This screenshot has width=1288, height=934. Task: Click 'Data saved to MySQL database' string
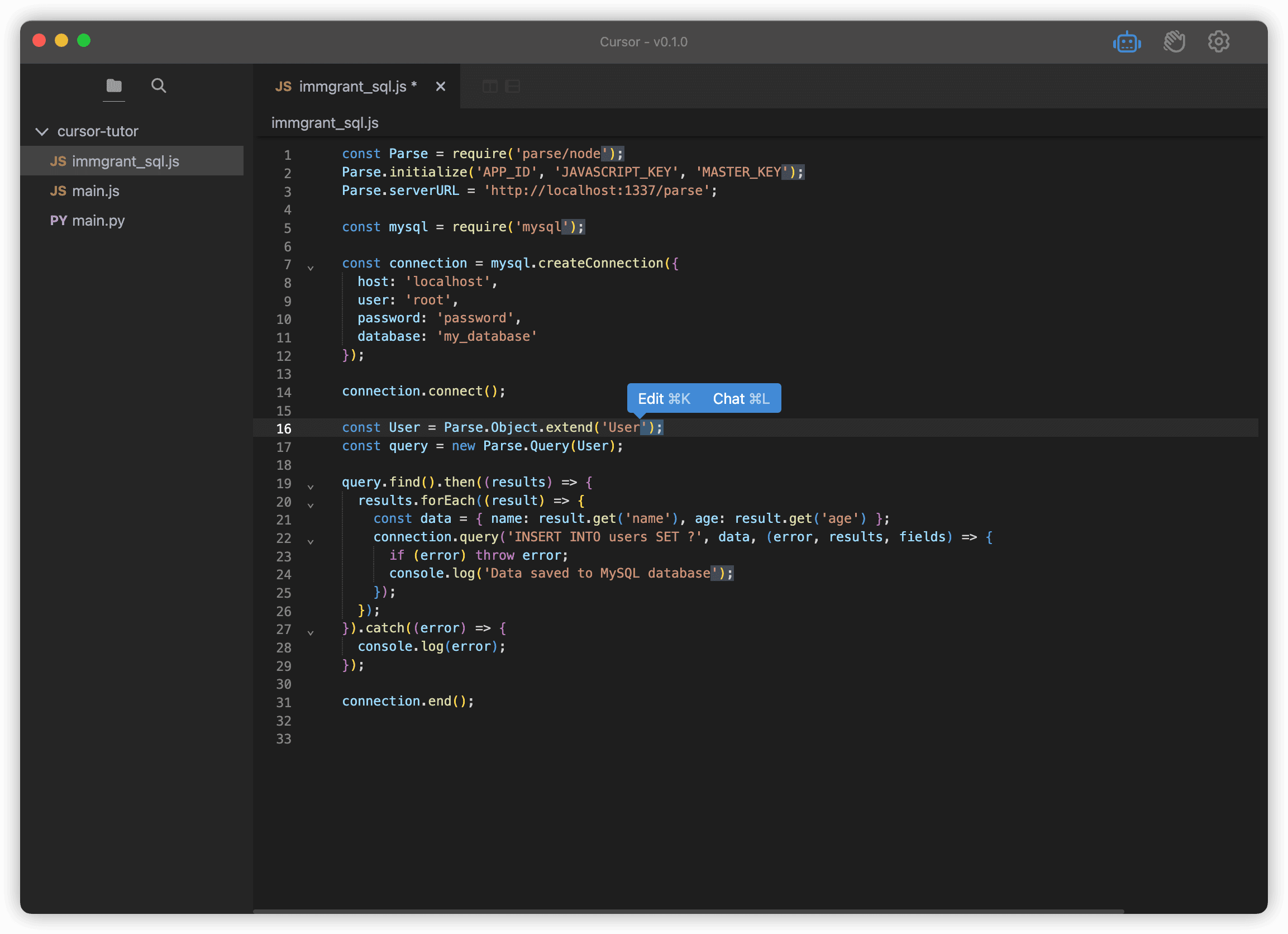[600, 573]
